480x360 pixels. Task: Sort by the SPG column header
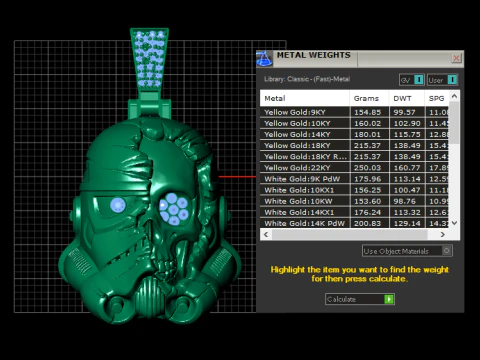click(437, 98)
